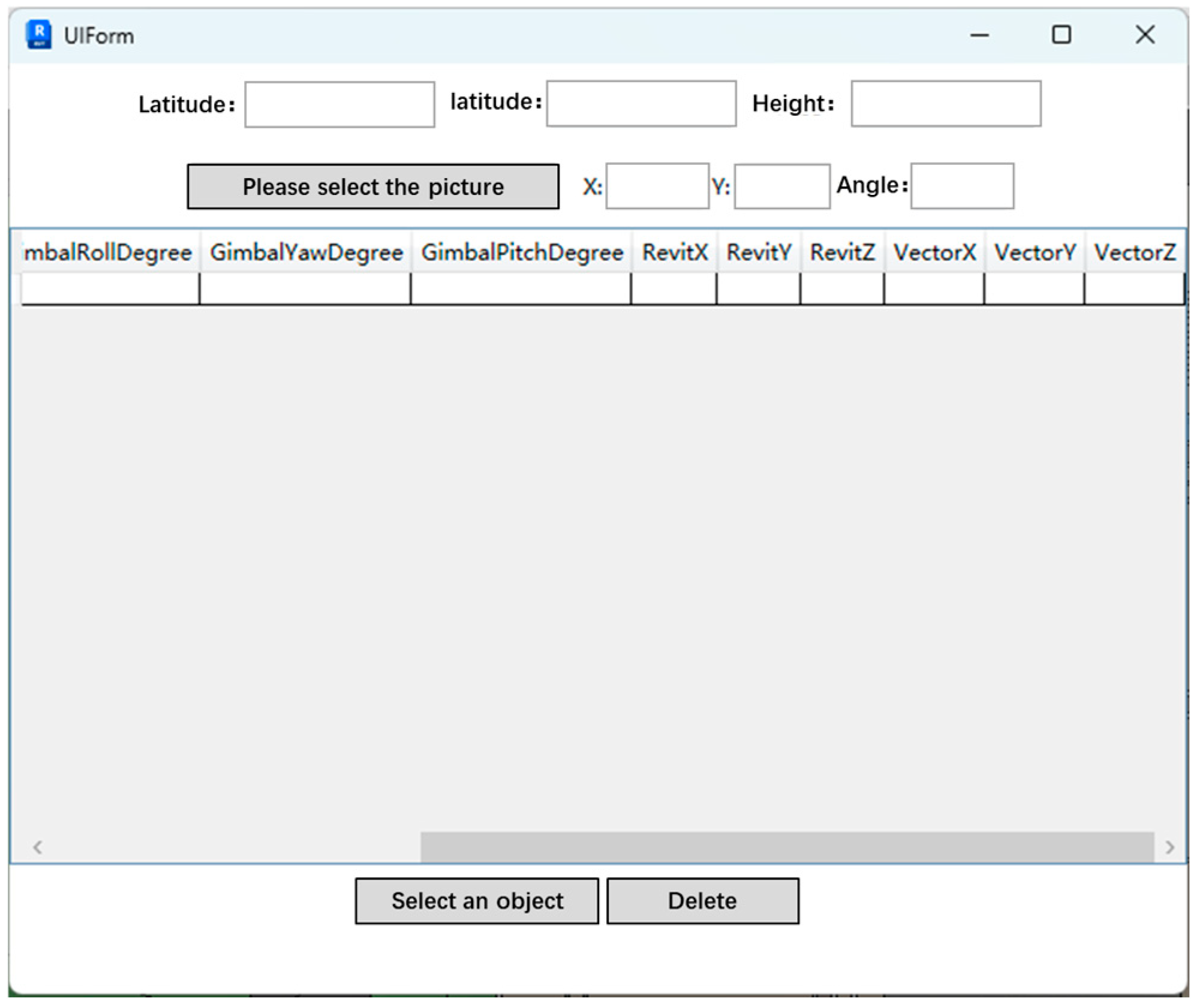The width and height of the screenshot is (1197, 1008).
Task: Sort by the RevitX column header
Action: pyautogui.click(x=674, y=252)
